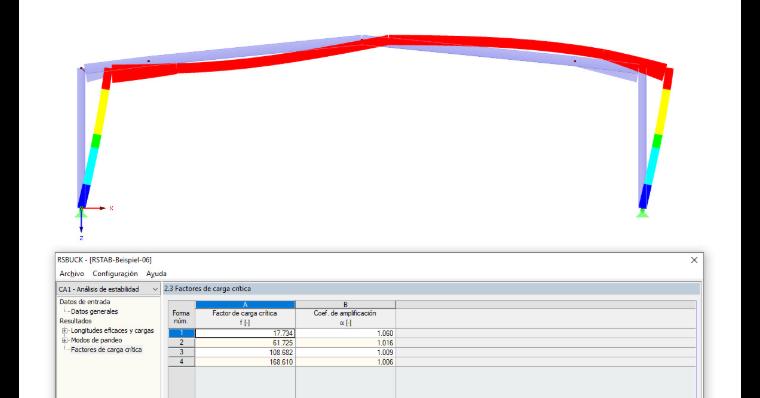Viewport: 760px width, 398px height.
Task: Click amplification cell 1.060
Action: [x=345, y=334]
